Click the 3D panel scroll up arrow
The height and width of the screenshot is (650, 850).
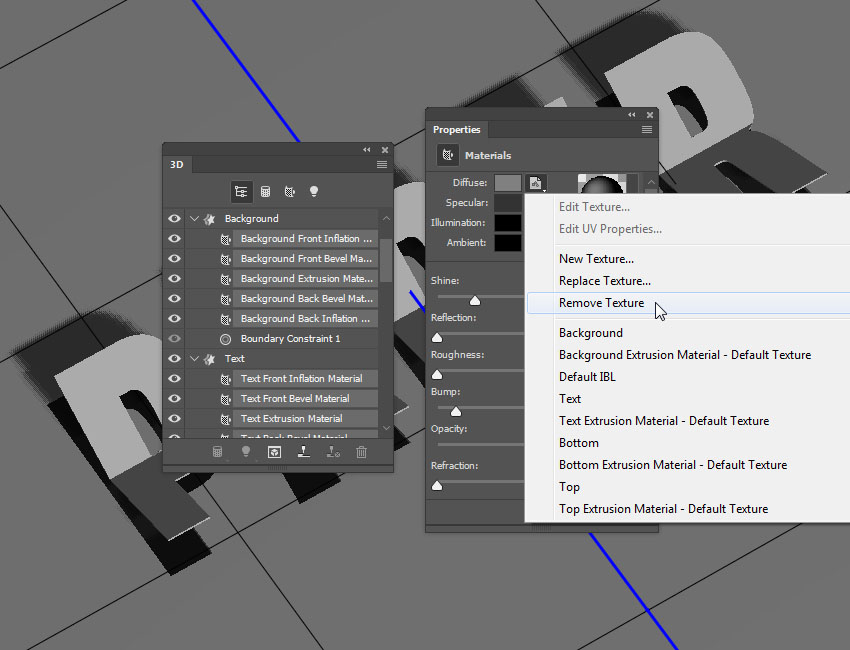coord(386,218)
